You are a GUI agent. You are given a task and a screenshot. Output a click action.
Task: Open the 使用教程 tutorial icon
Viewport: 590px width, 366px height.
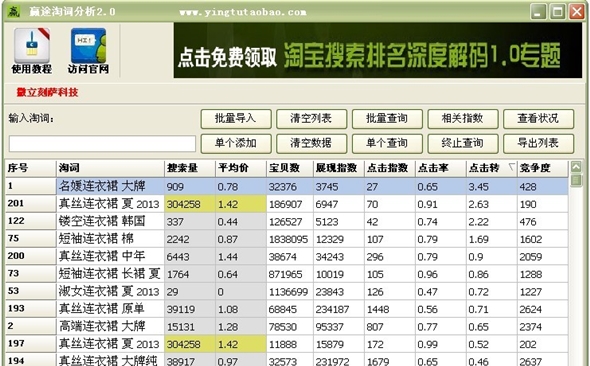32,51
